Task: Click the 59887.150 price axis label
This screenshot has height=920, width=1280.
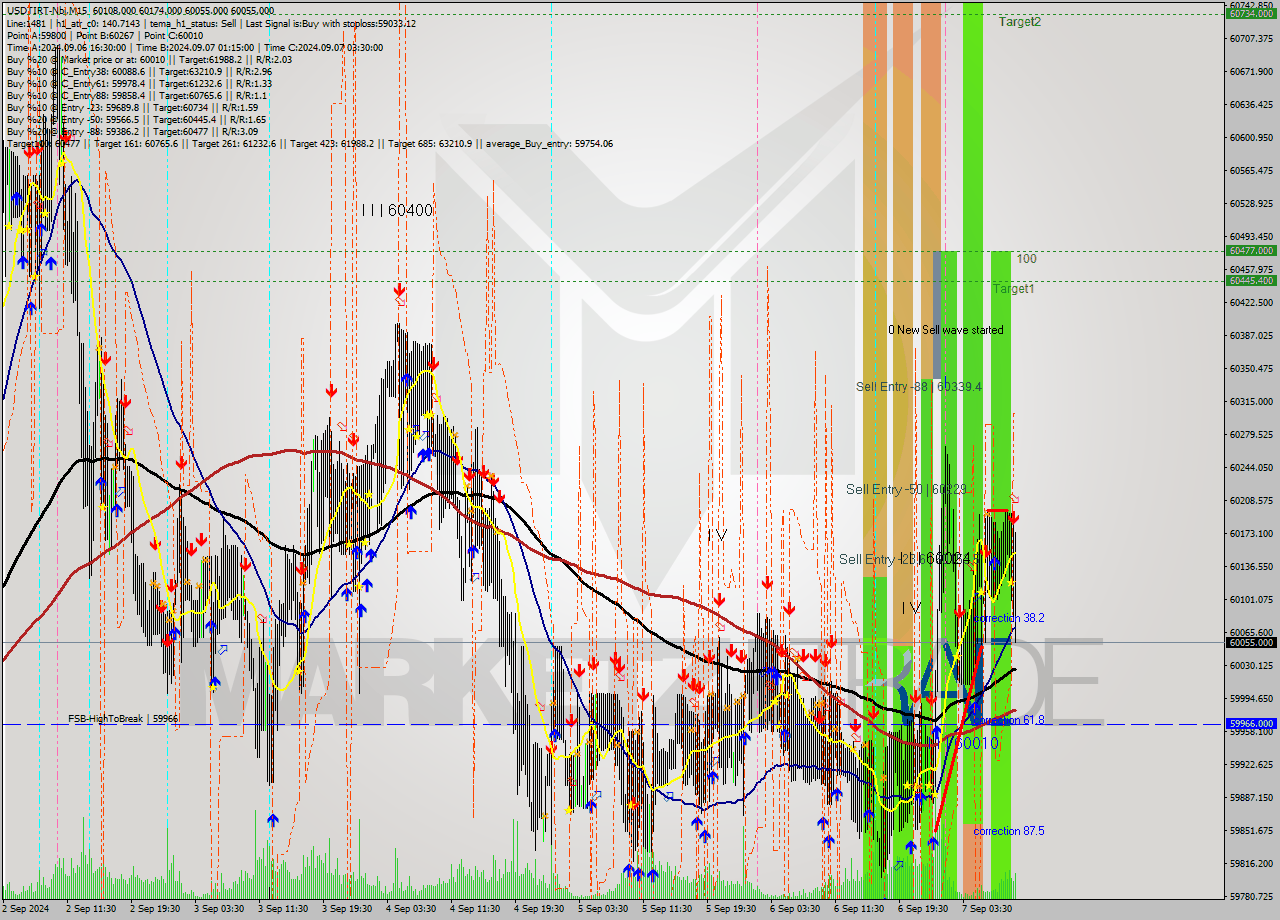Action: (1253, 797)
